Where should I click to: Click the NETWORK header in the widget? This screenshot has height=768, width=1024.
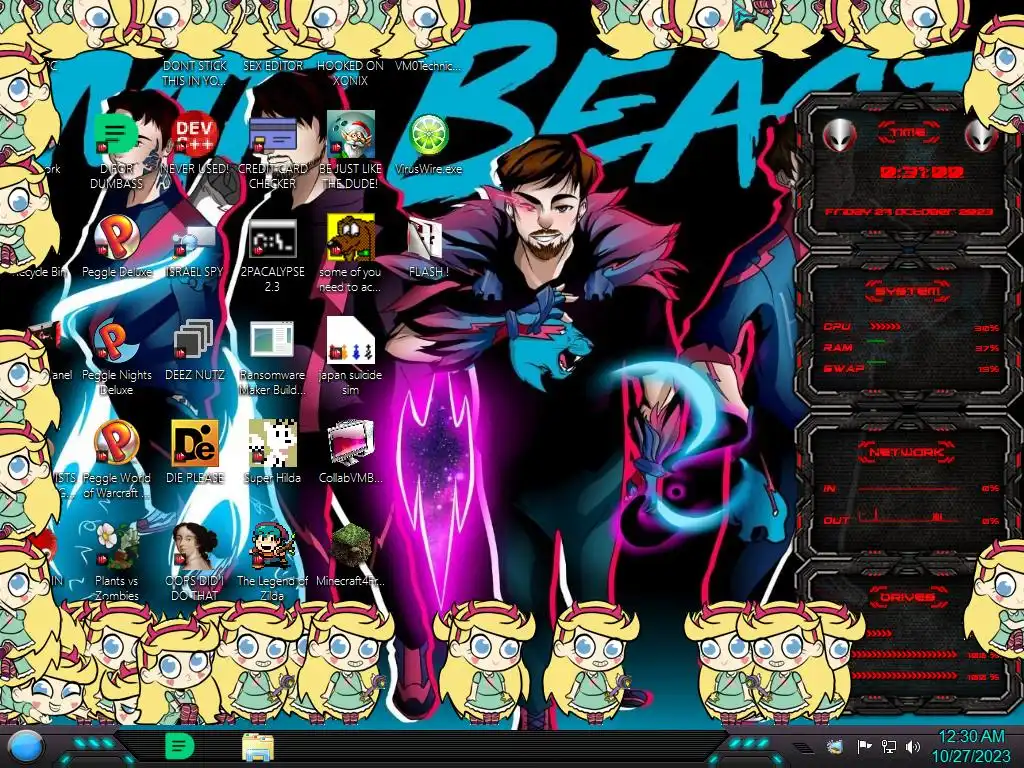pyautogui.click(x=906, y=452)
